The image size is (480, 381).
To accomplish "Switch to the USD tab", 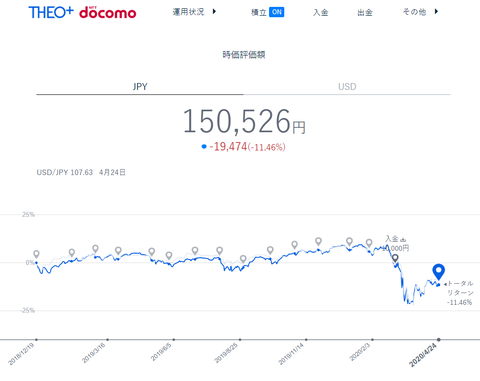I will click(347, 87).
